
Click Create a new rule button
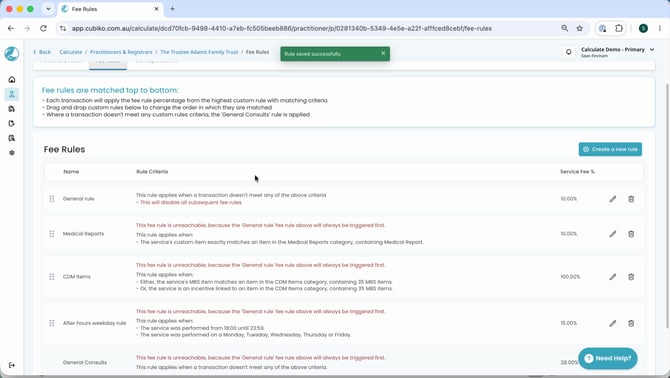click(610, 149)
